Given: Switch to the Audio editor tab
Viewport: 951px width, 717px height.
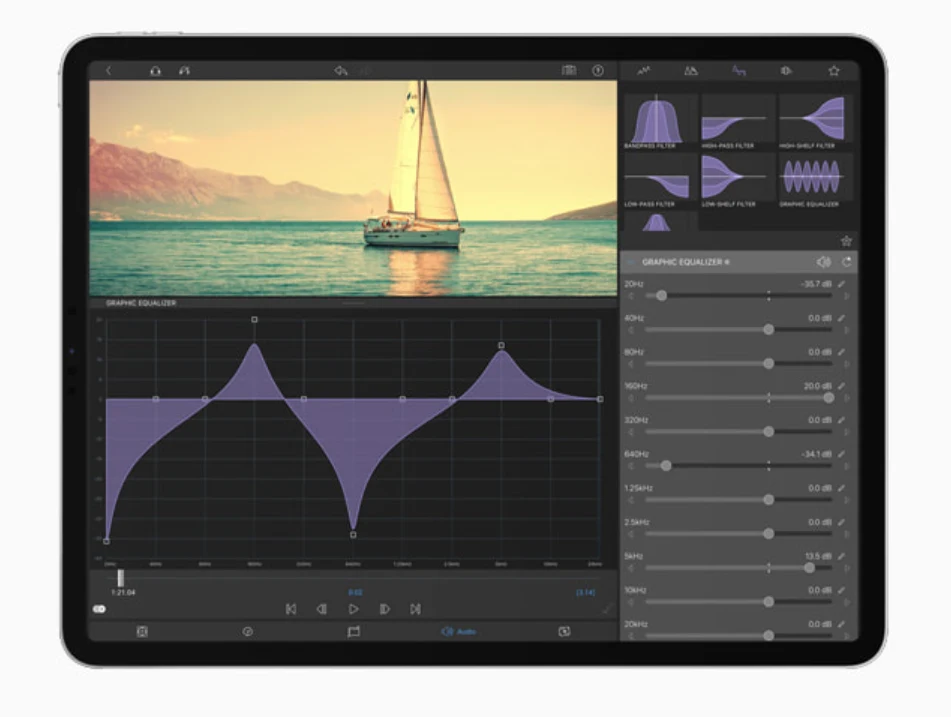Looking at the screenshot, I should click(x=459, y=632).
